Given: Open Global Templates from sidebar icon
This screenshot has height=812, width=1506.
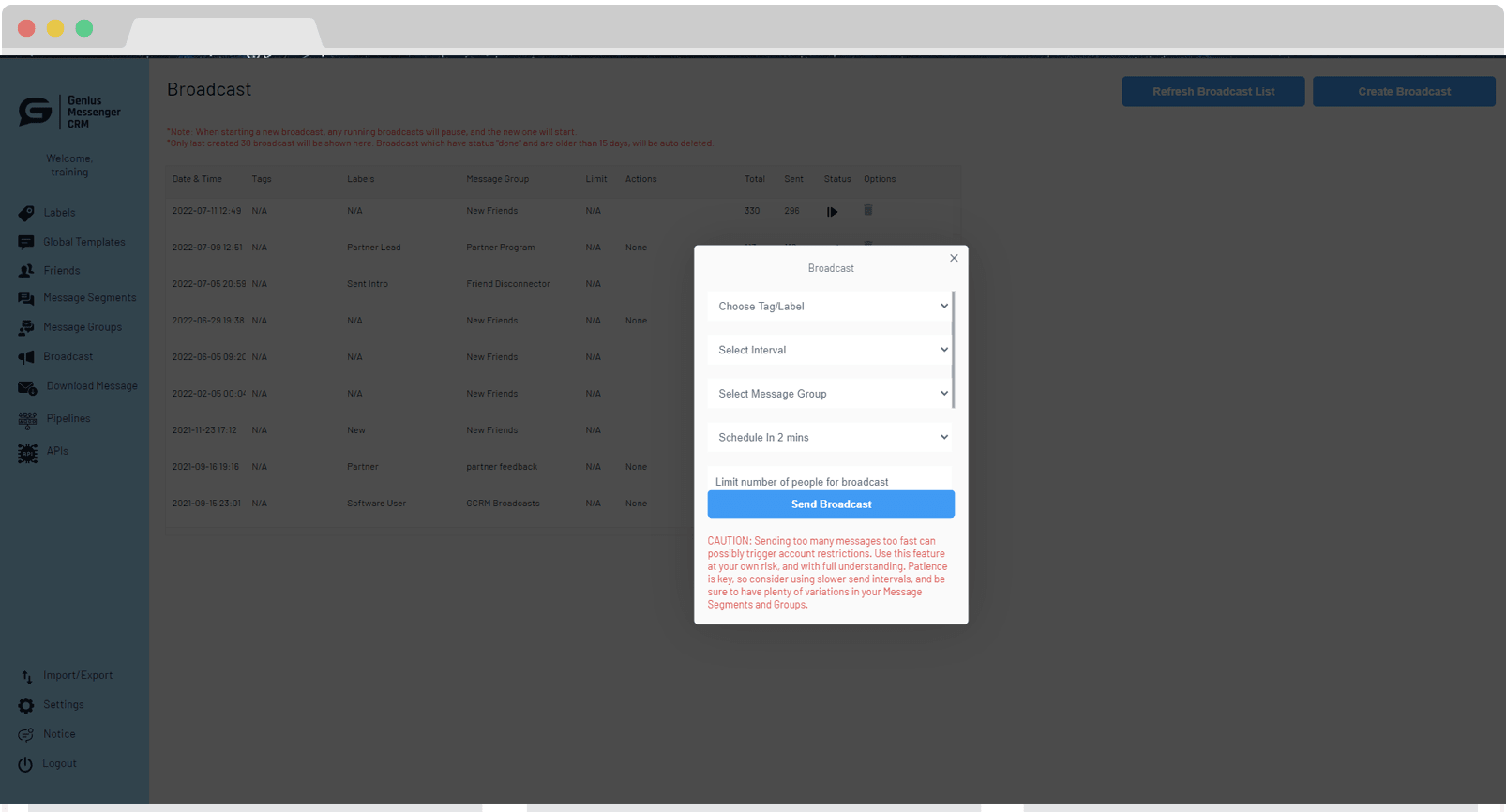Looking at the screenshot, I should 26,243.
